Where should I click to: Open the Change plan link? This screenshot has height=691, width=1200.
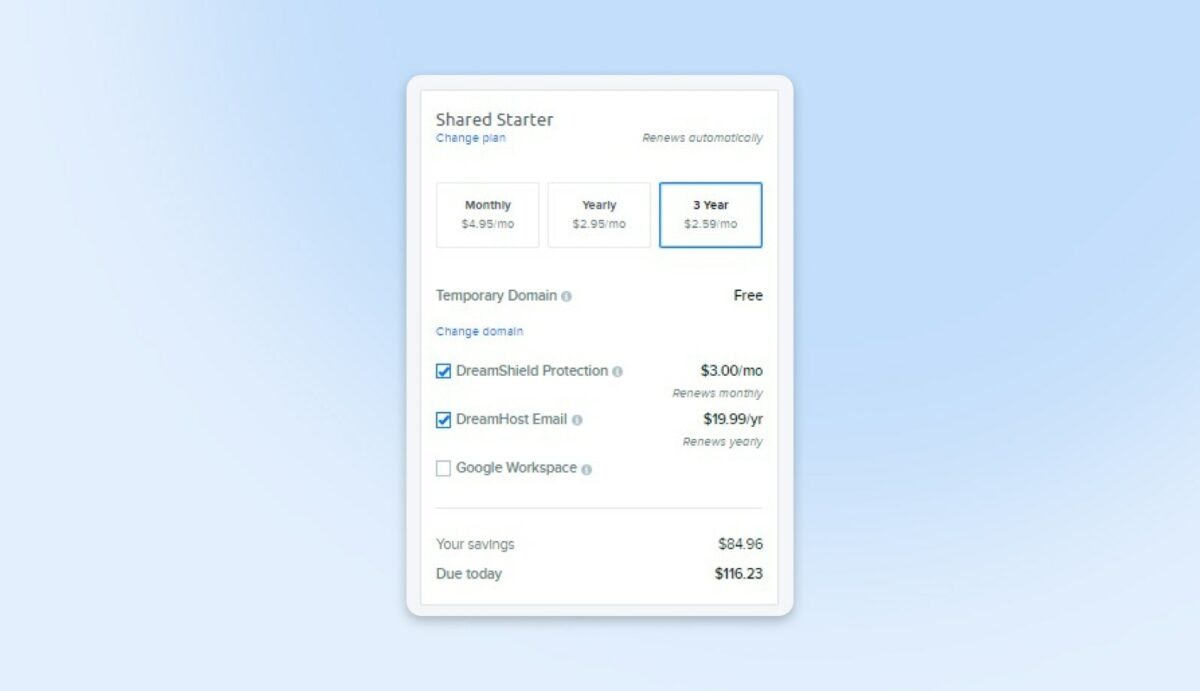click(x=470, y=138)
